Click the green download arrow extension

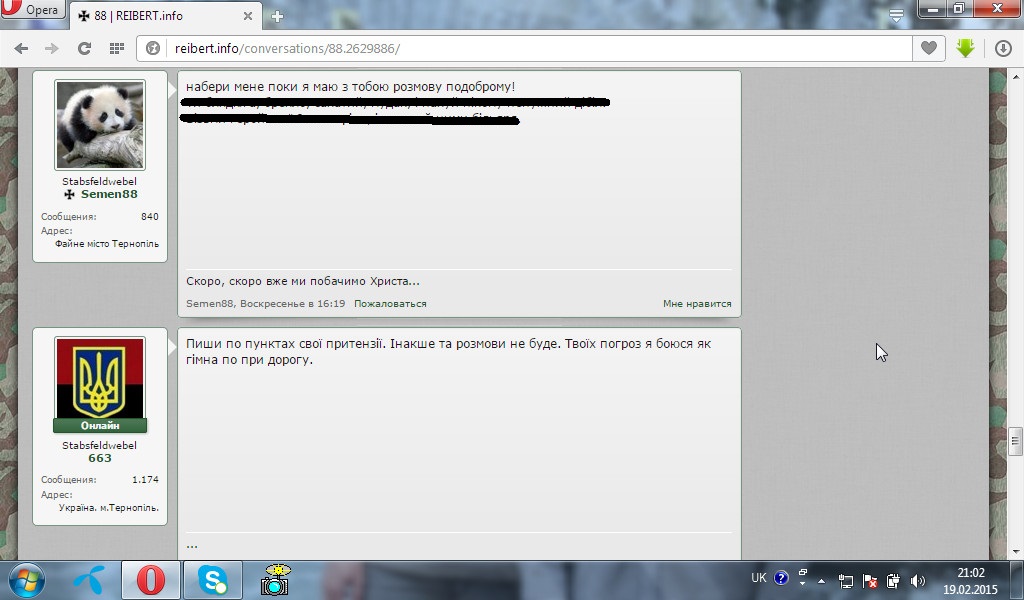pos(965,48)
